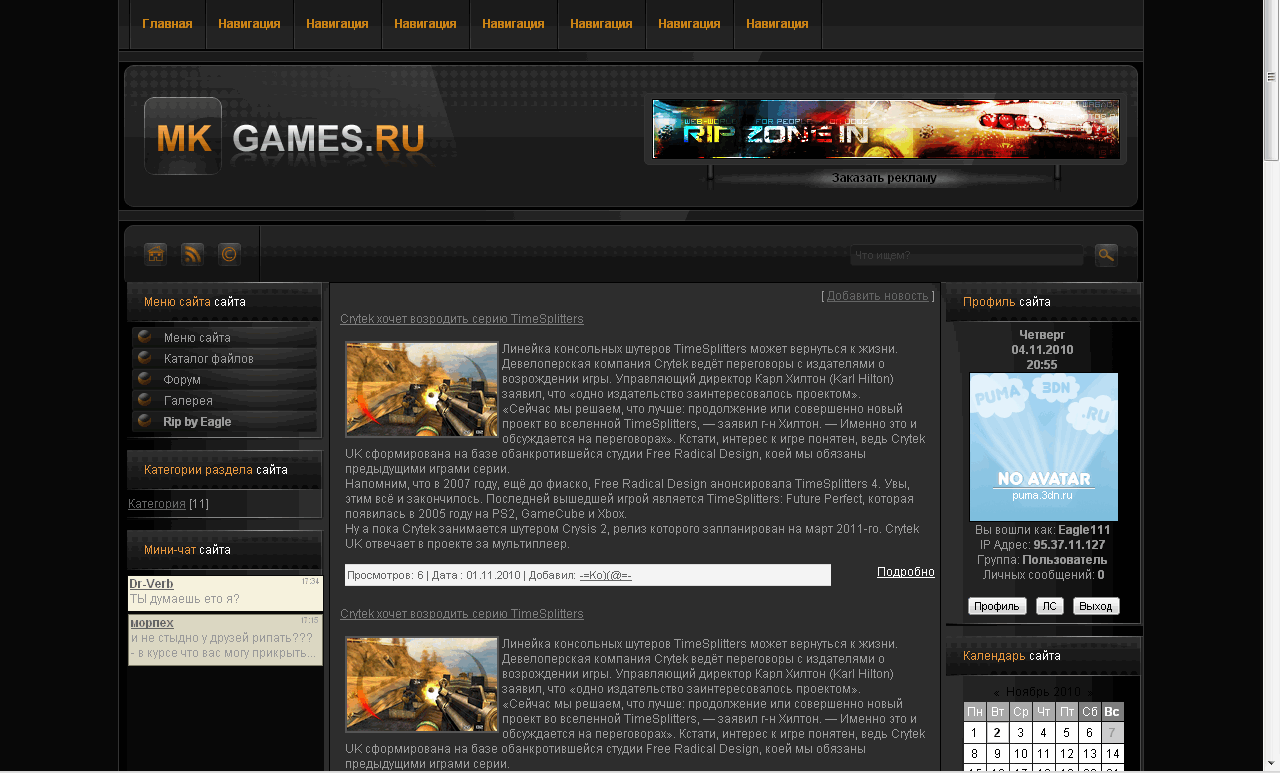
Task: Click chat message 'ТЫ думаешь ето я?'
Action: pos(185,599)
